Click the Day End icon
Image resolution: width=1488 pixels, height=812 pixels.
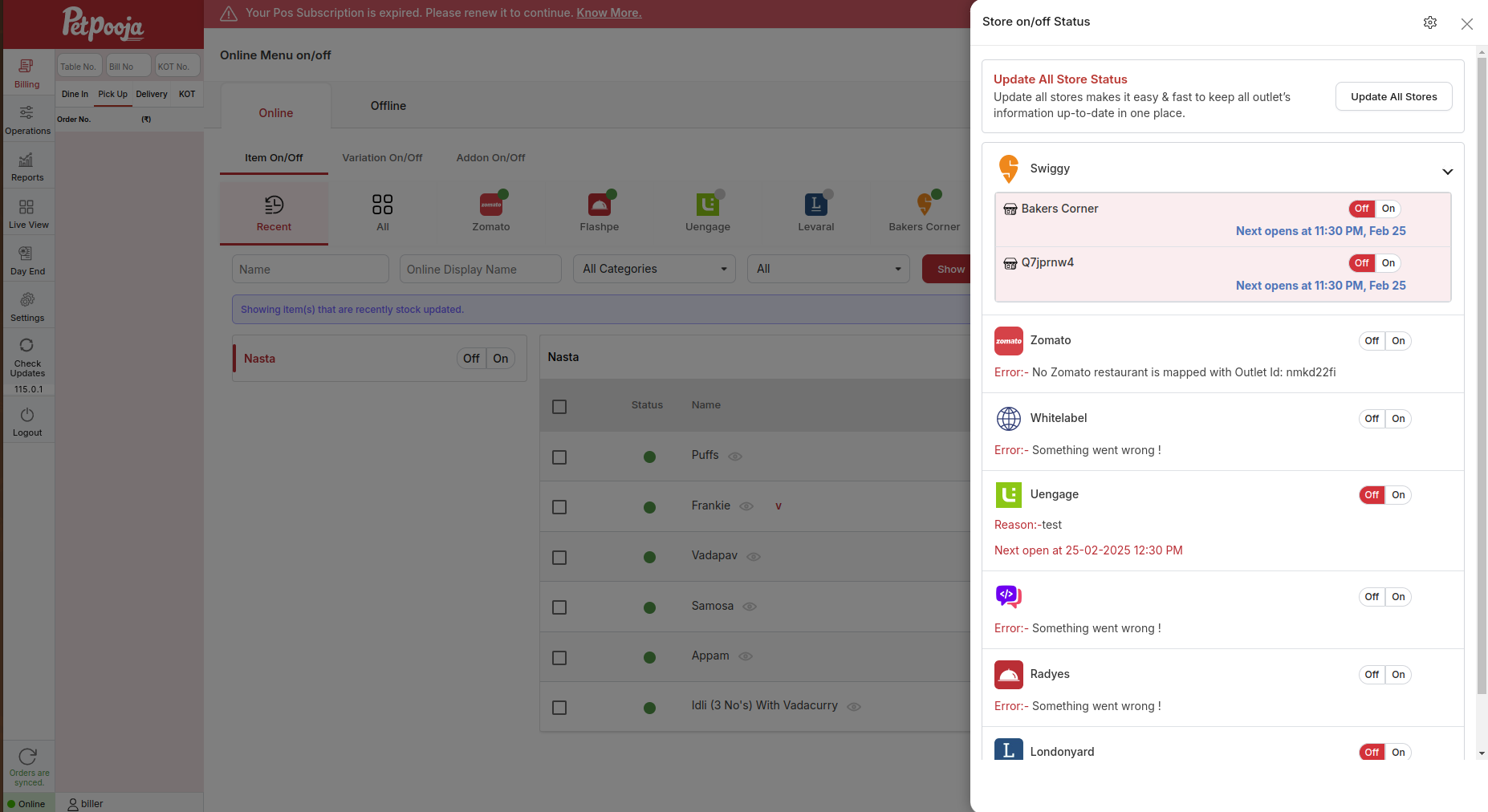[x=27, y=260]
